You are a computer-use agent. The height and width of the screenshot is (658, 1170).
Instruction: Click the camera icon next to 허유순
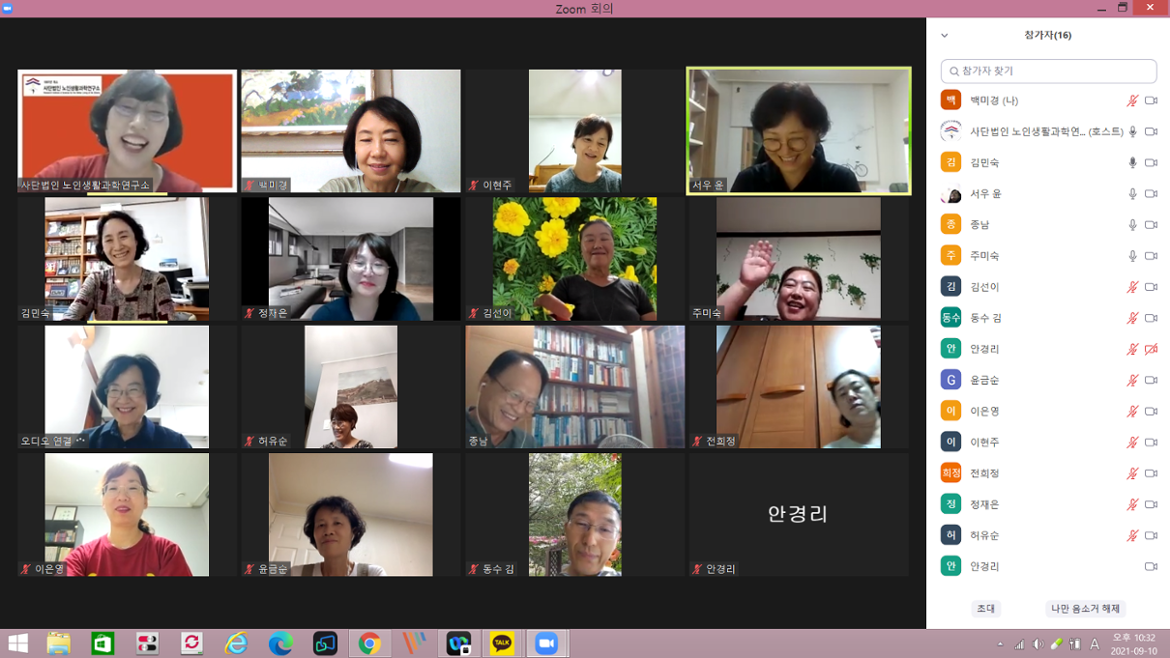[x=1151, y=535]
